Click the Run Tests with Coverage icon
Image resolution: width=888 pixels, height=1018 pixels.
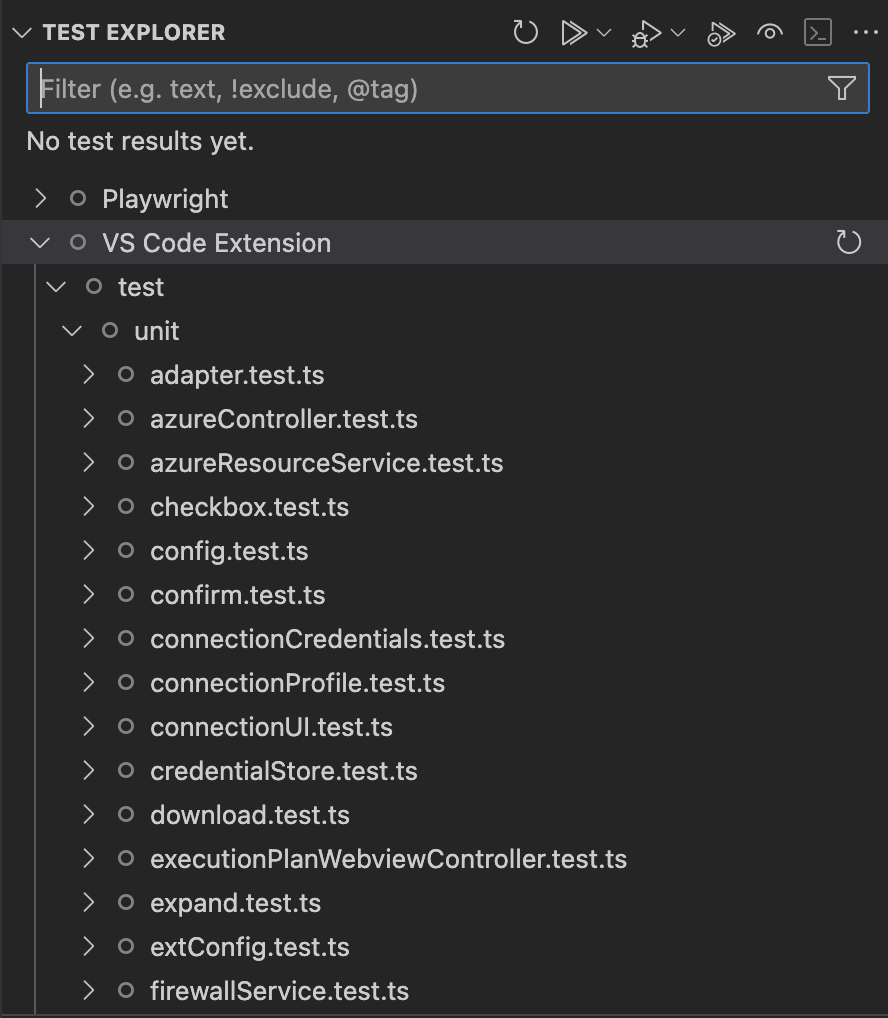click(720, 34)
